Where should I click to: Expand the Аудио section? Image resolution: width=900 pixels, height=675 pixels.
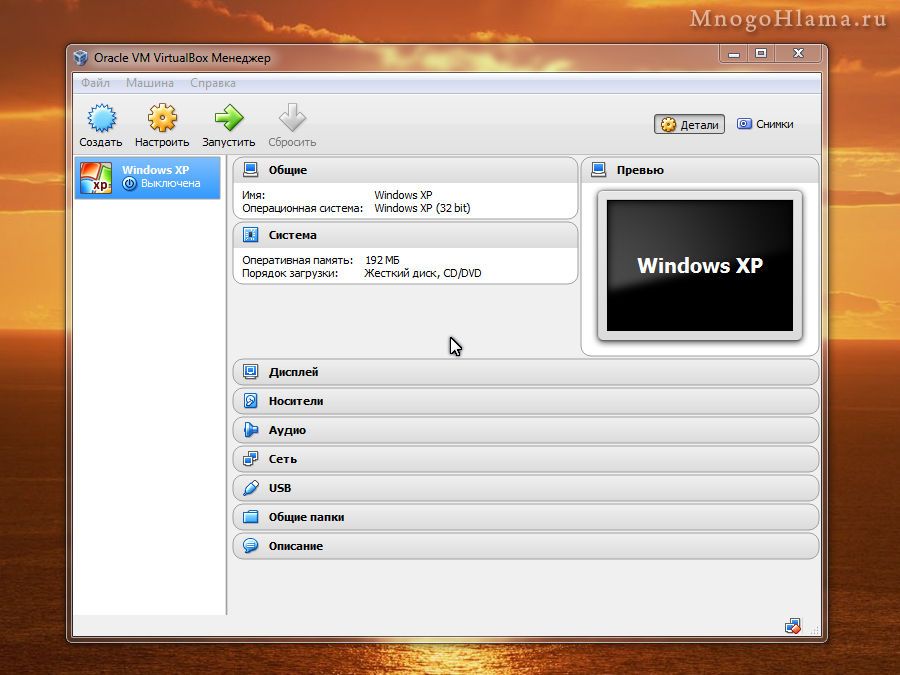526,430
